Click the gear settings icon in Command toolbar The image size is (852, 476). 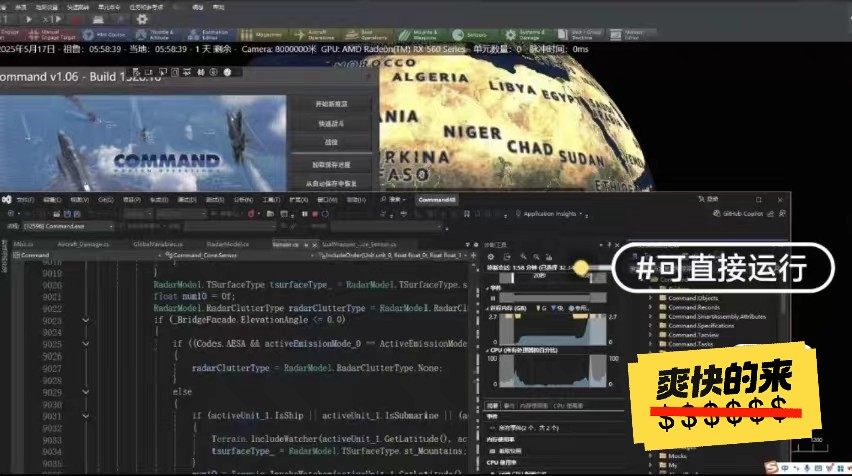(142, 18)
